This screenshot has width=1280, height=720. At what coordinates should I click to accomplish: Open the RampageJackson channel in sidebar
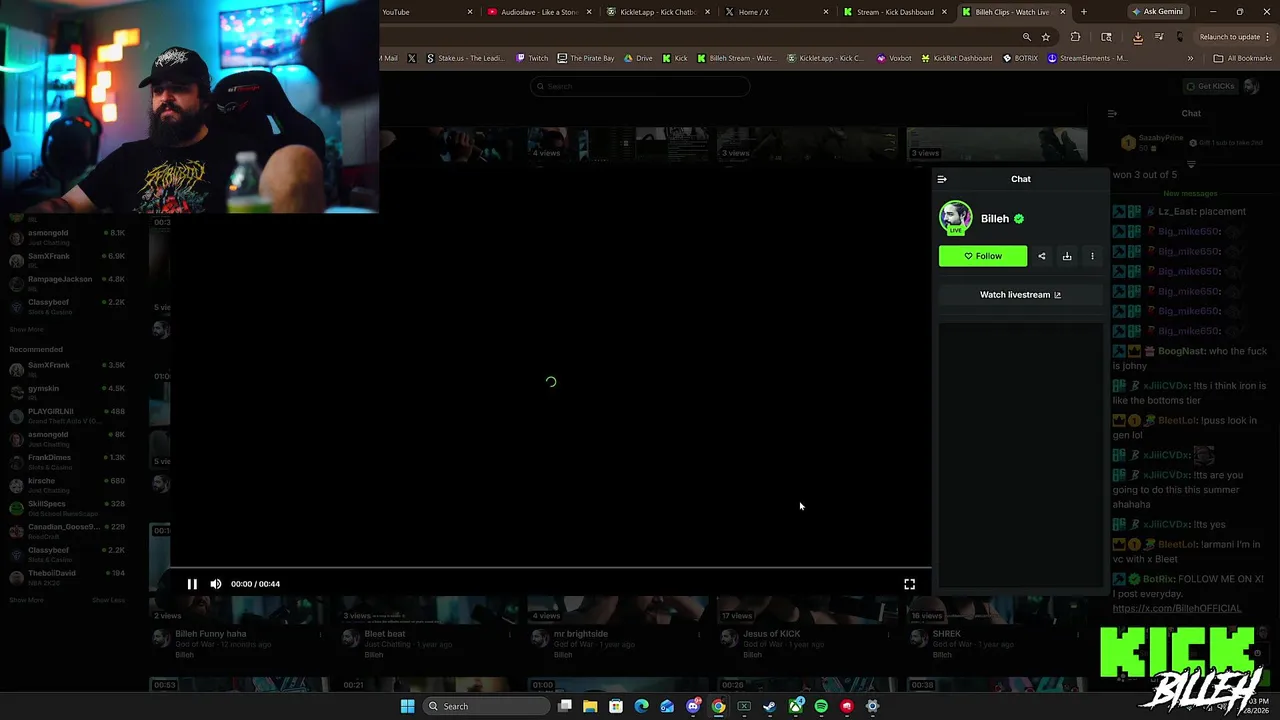68,283
